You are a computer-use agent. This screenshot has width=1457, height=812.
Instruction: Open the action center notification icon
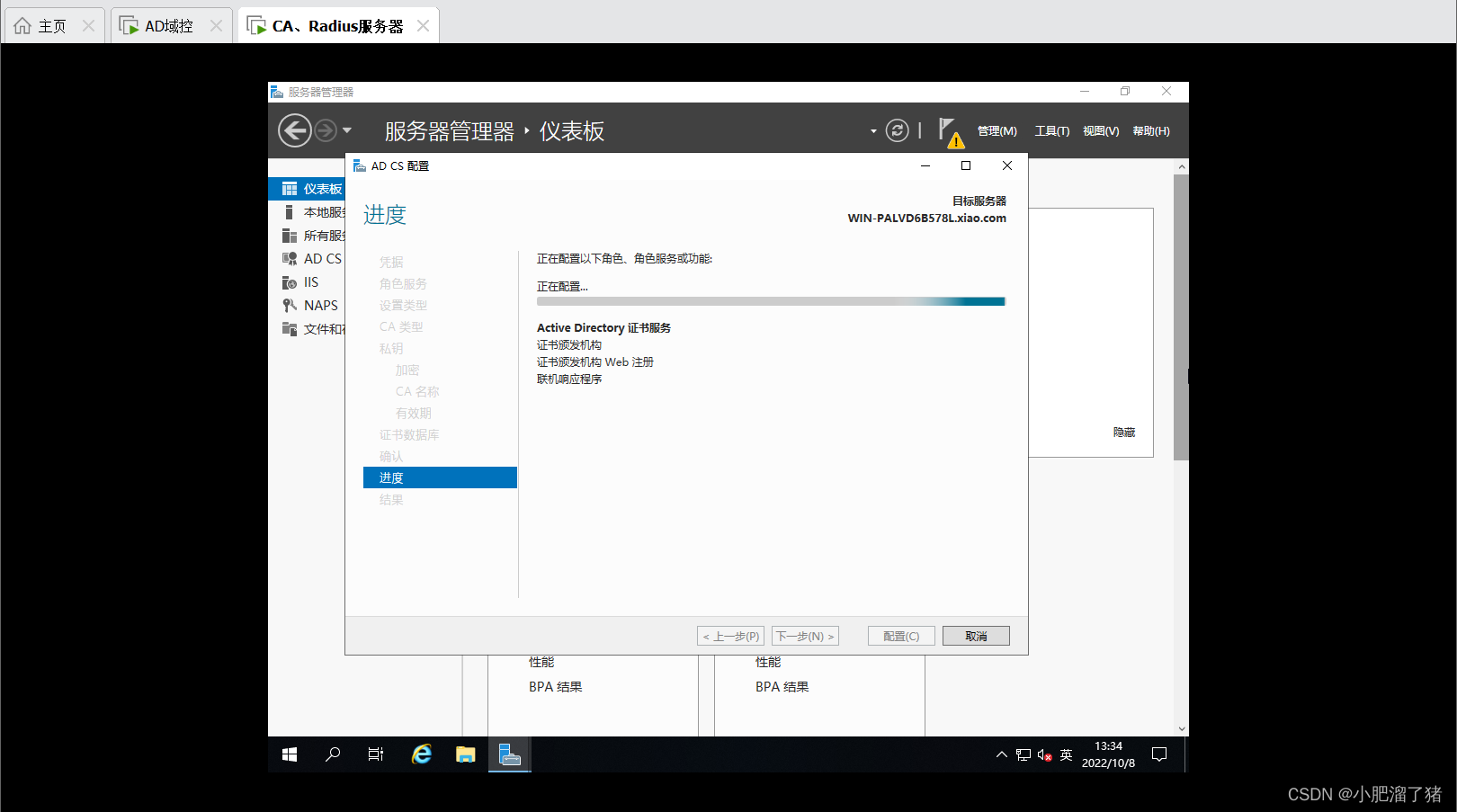coord(1159,754)
